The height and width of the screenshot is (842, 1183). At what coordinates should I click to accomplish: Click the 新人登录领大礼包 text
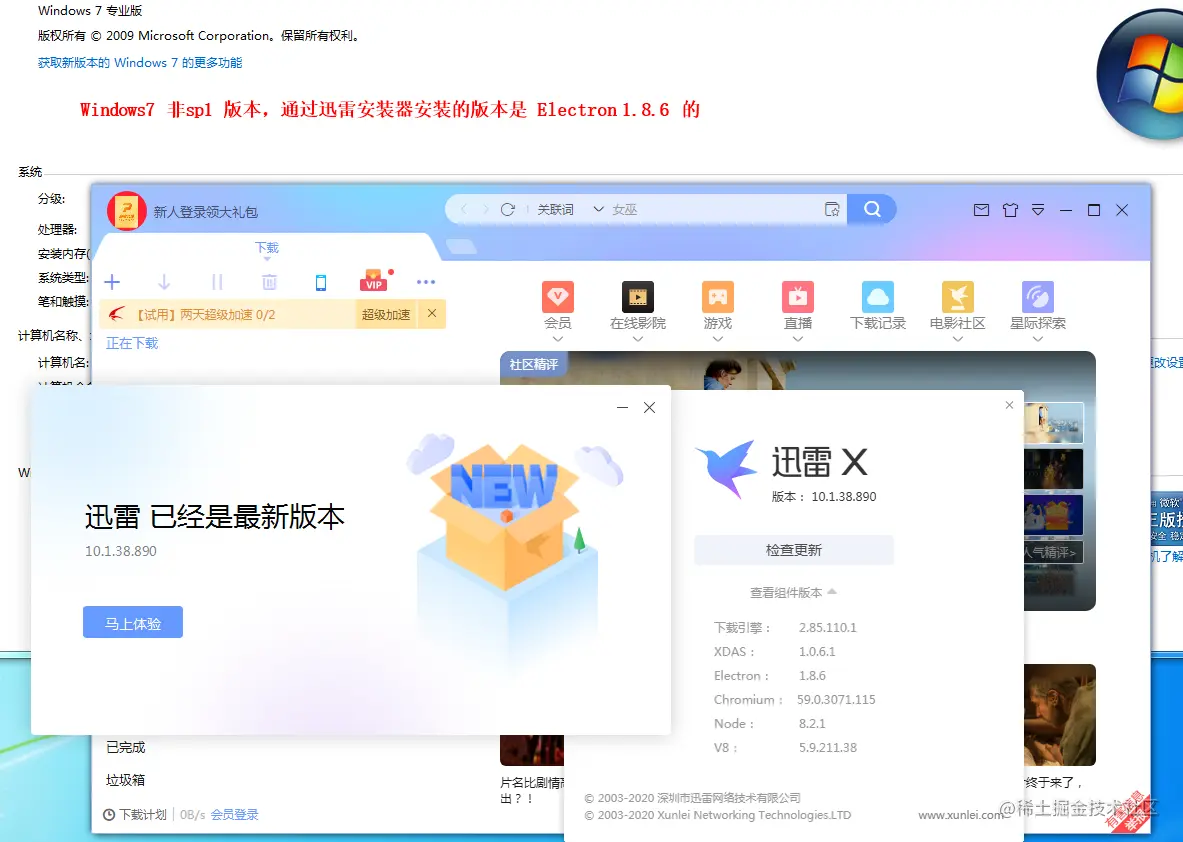(206, 212)
